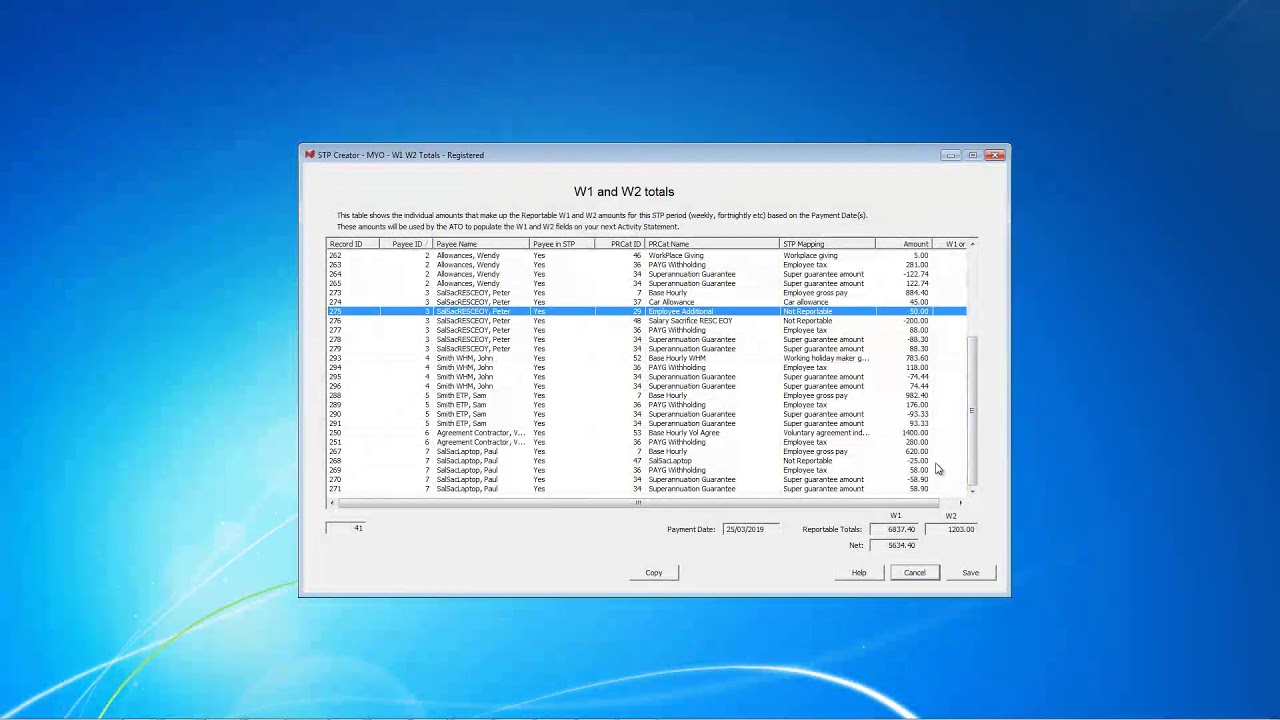Click the SalSacLaptop PRCat Name in record 268
The image size is (1280, 720).
(670, 461)
